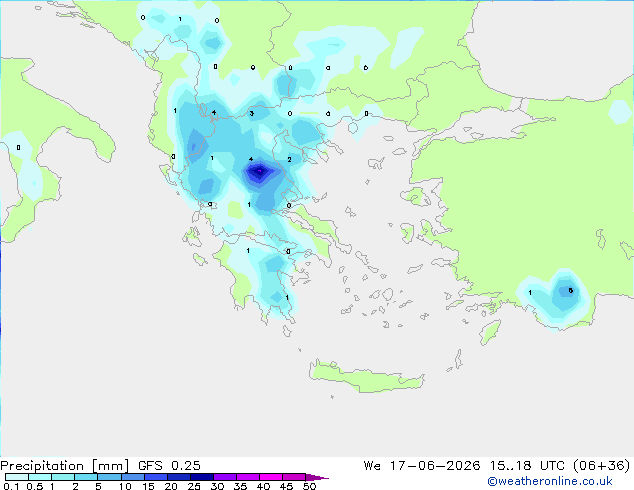Select the 0.1–0.5 mm legend color swatch
The height and width of the screenshot is (490, 634).
point(17,477)
